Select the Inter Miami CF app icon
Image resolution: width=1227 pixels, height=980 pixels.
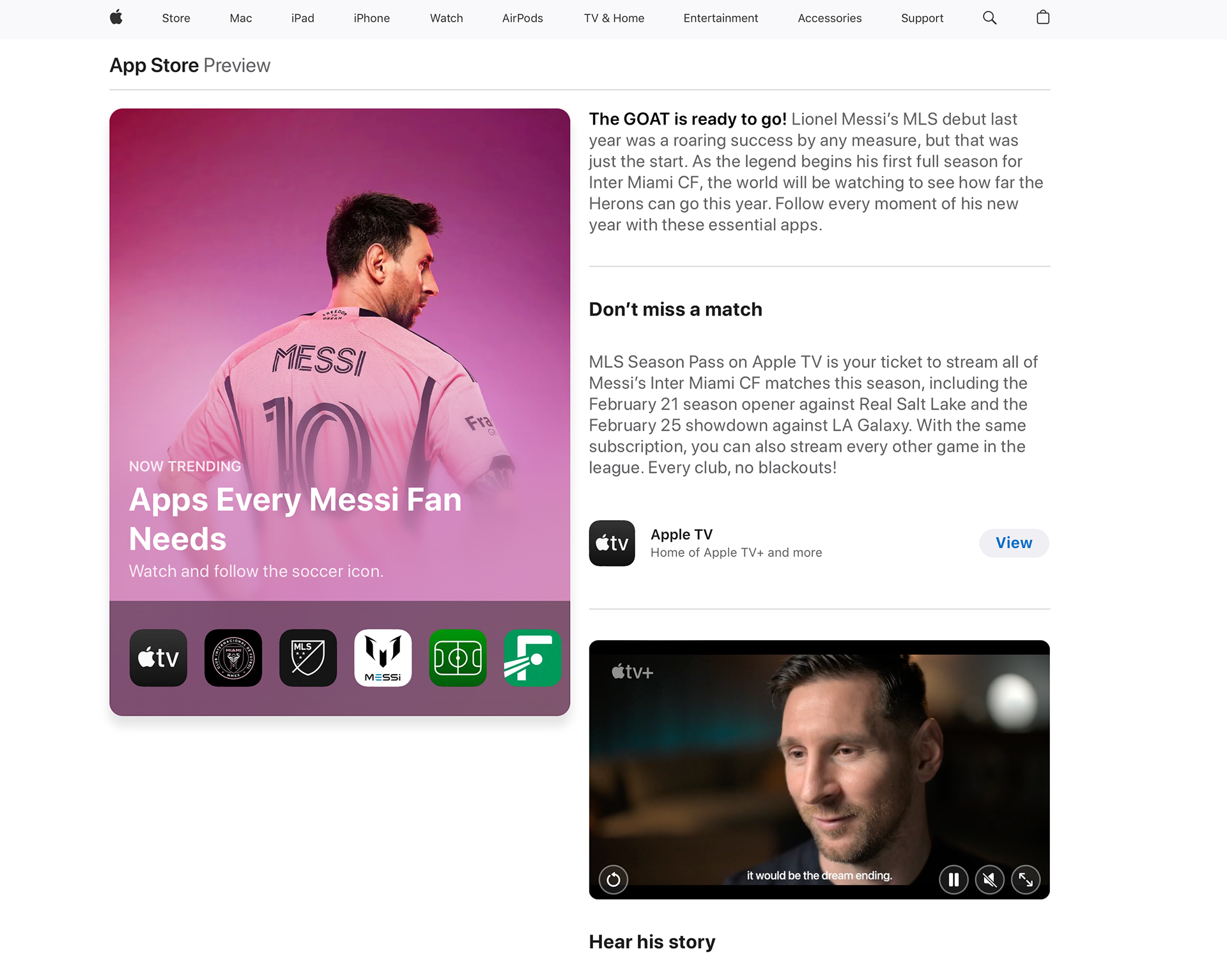coord(233,658)
